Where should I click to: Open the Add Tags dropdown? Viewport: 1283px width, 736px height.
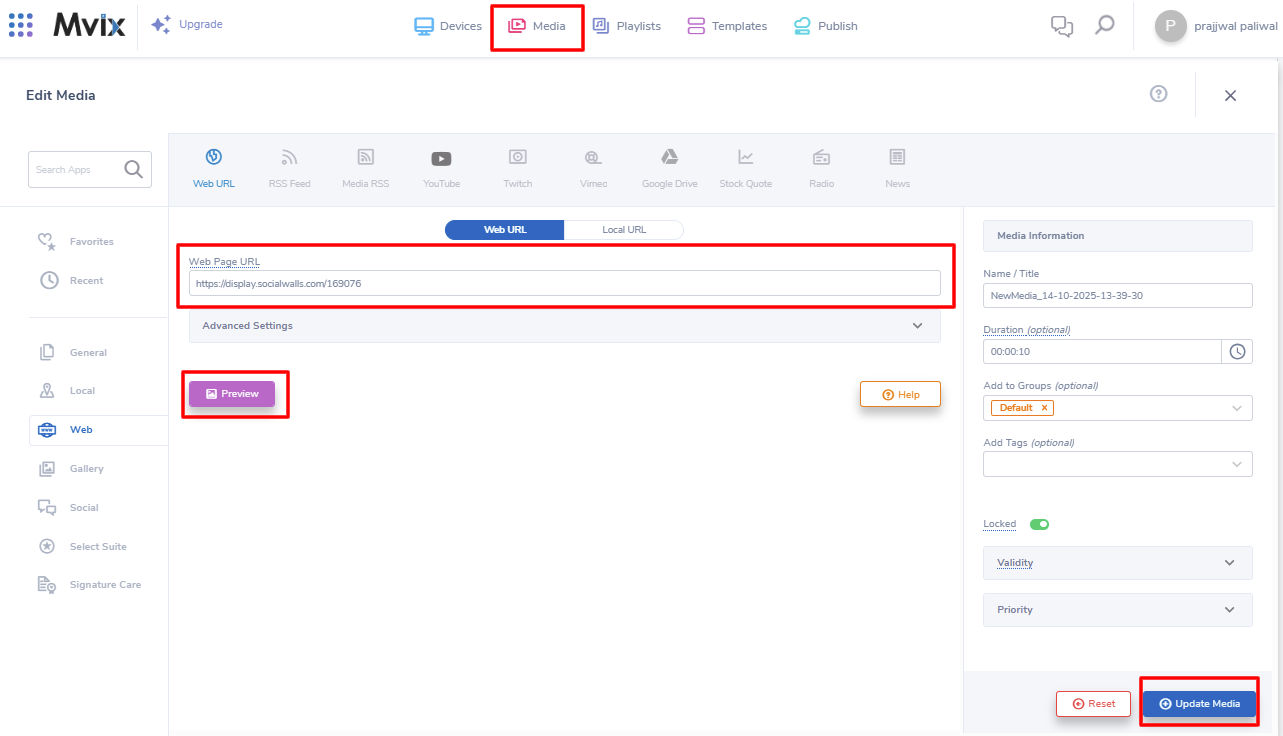click(x=1117, y=464)
